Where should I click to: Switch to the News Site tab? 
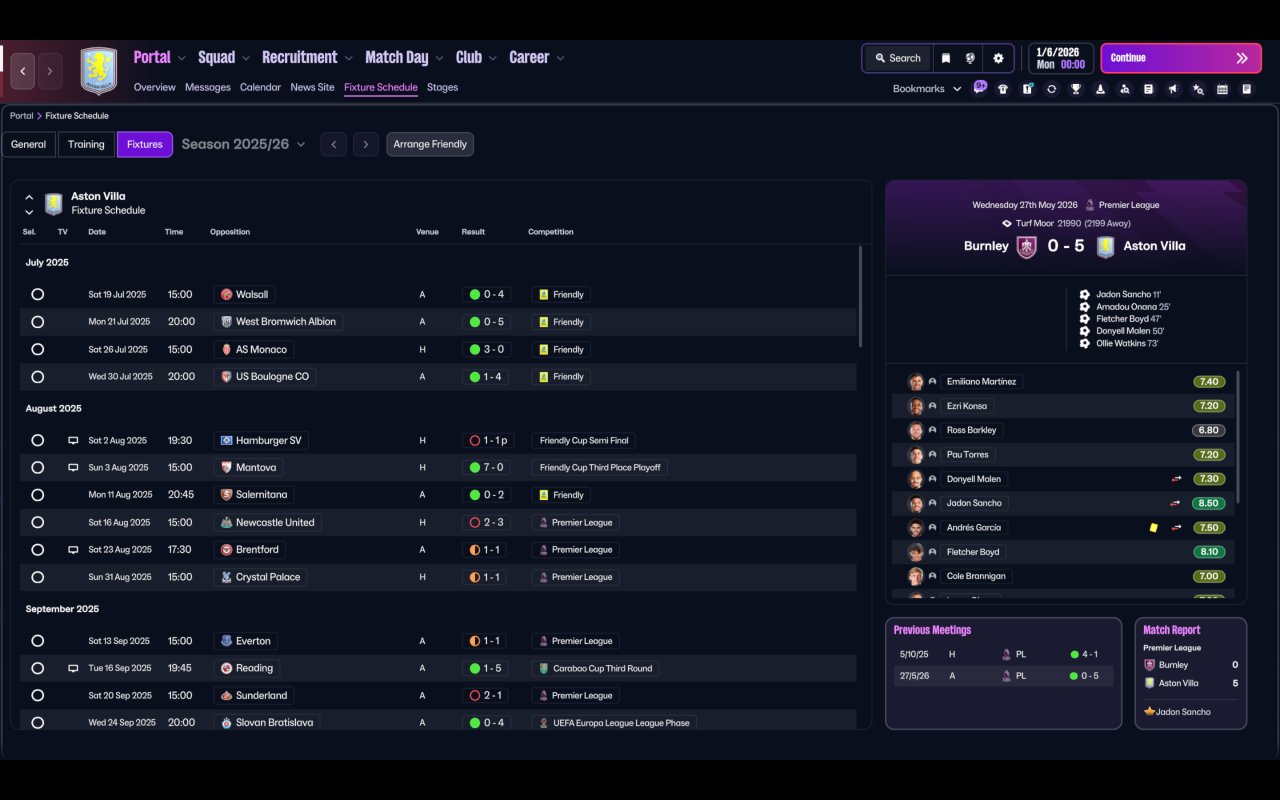click(x=312, y=88)
